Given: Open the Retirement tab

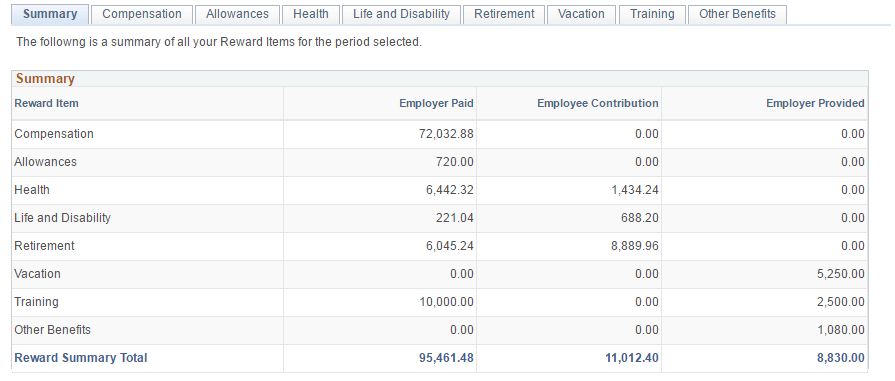Looking at the screenshot, I should pyautogui.click(x=504, y=14).
